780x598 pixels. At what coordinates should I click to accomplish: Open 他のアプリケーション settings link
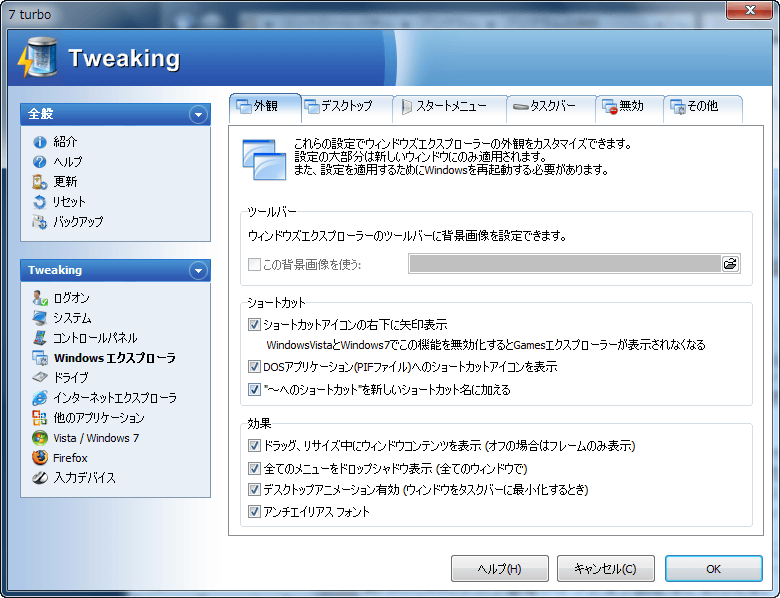point(98,418)
